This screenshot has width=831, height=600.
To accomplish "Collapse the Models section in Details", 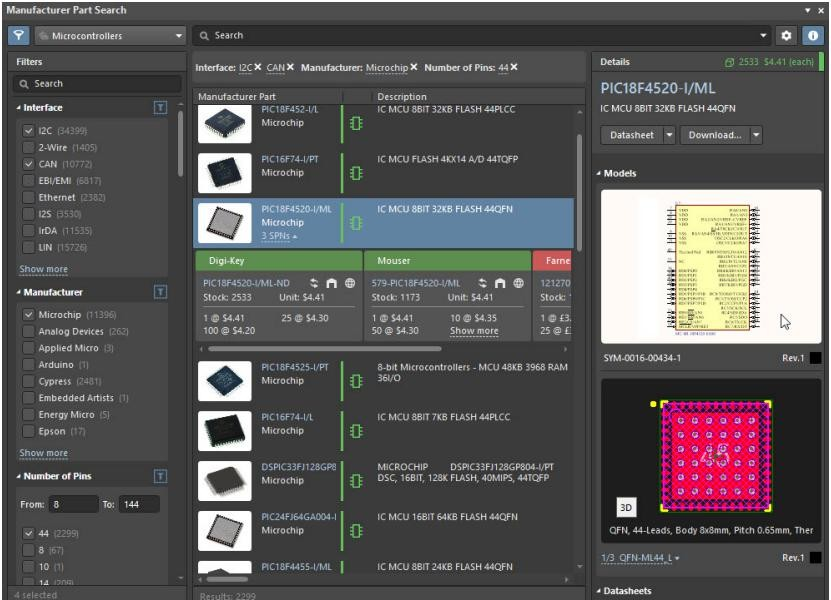I will (599, 173).
